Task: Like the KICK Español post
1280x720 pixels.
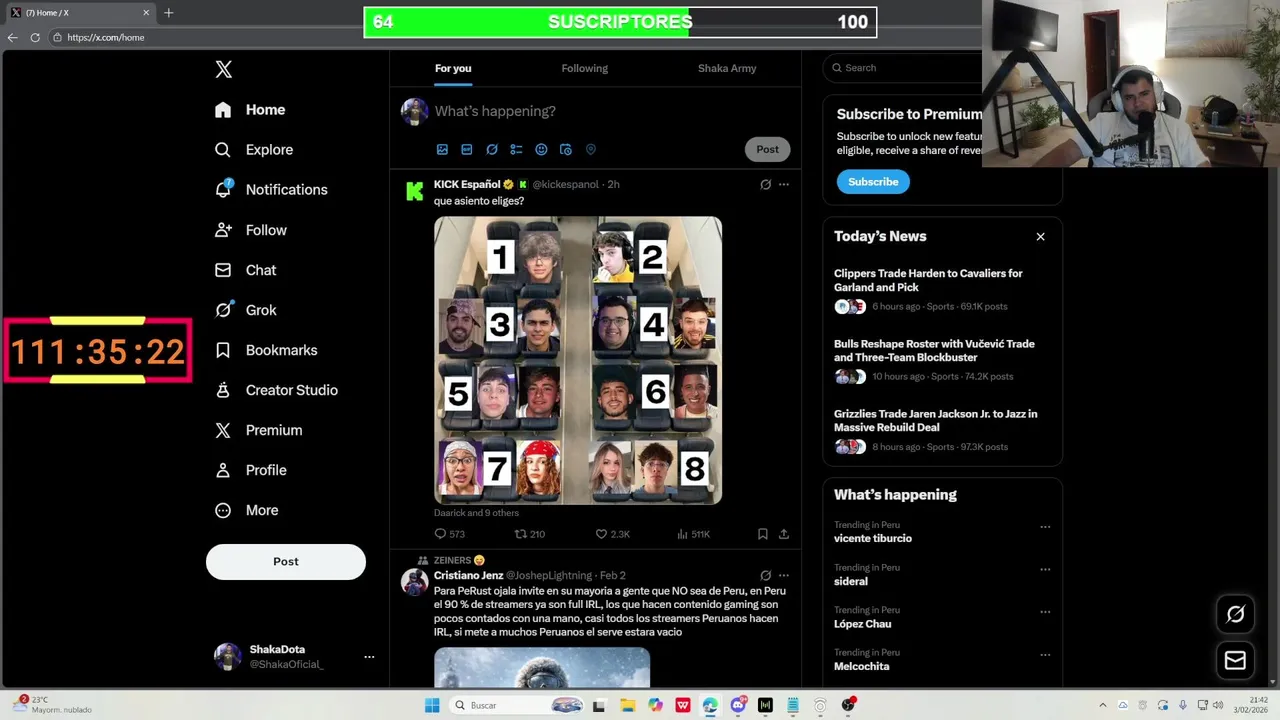Action: [612, 534]
